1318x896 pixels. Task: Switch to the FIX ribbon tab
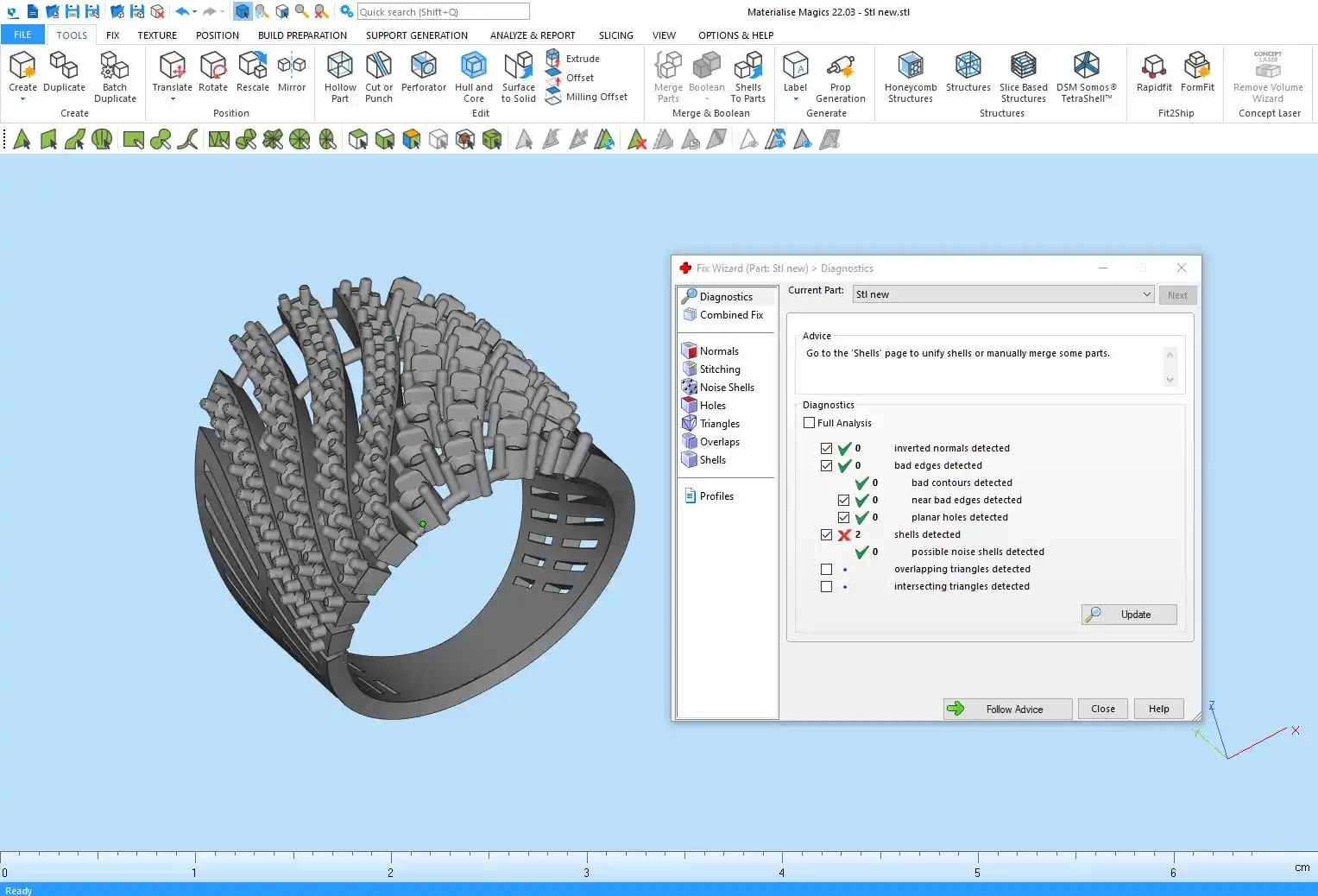point(113,35)
